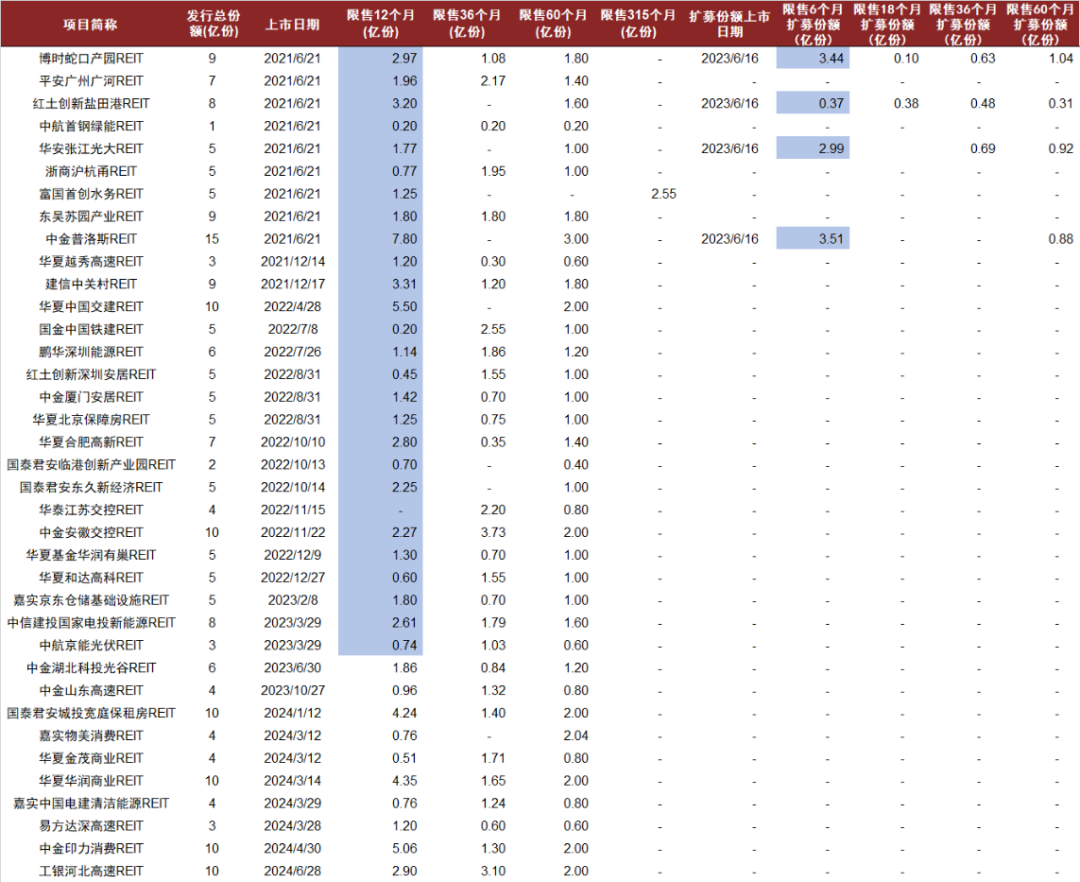Select the 限售315个月(亿份) column header
Image resolution: width=1080 pixels, height=882 pixels.
(638, 24)
